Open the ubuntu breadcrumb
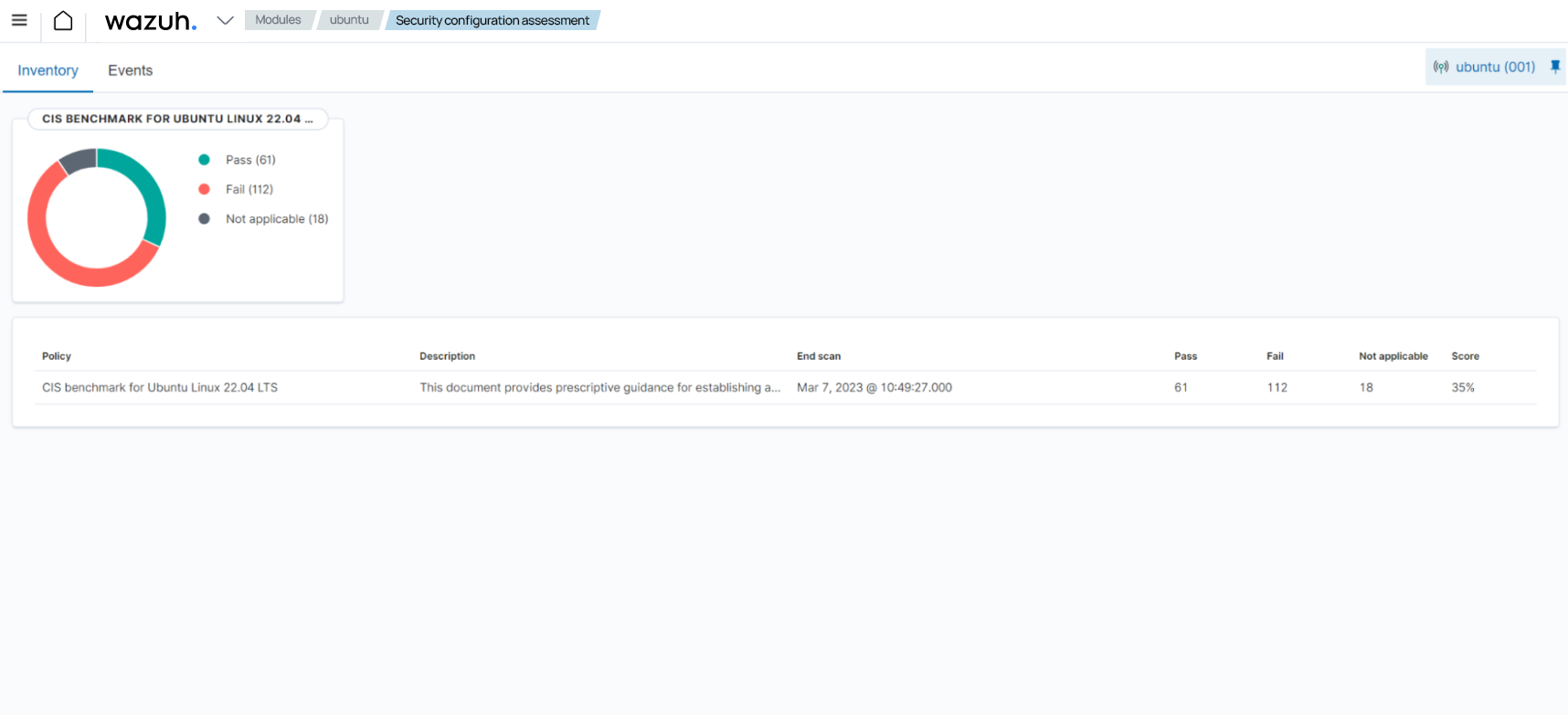The image size is (1568, 715). [349, 20]
